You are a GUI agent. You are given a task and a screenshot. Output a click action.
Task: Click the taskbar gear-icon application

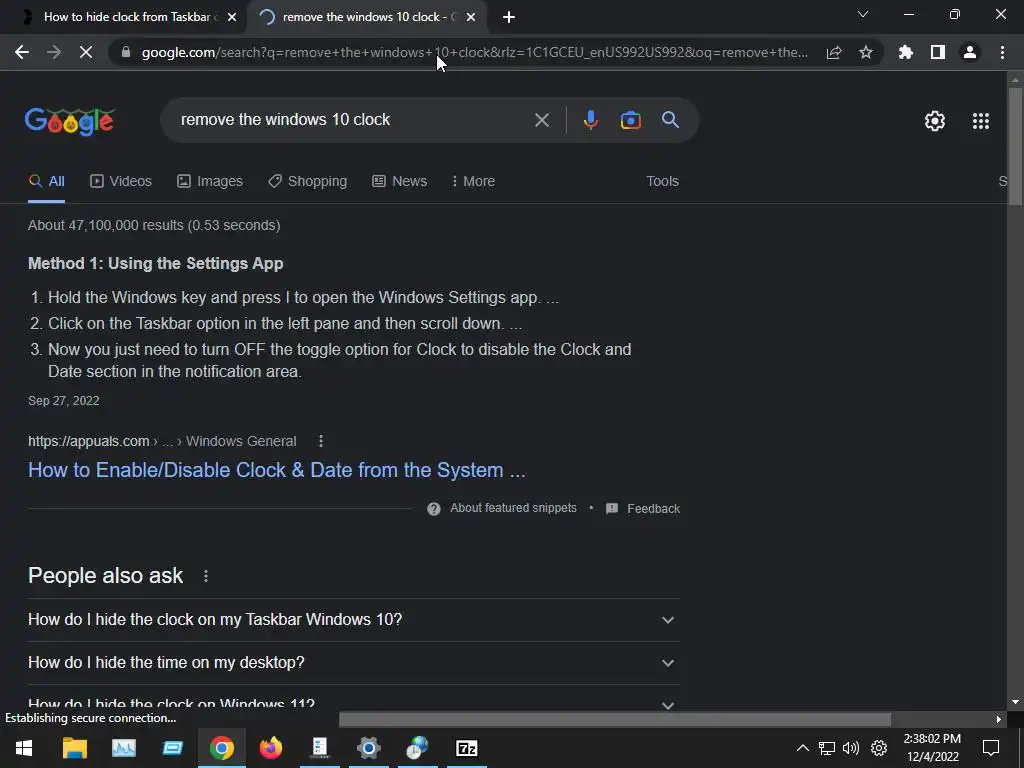[x=368, y=748]
